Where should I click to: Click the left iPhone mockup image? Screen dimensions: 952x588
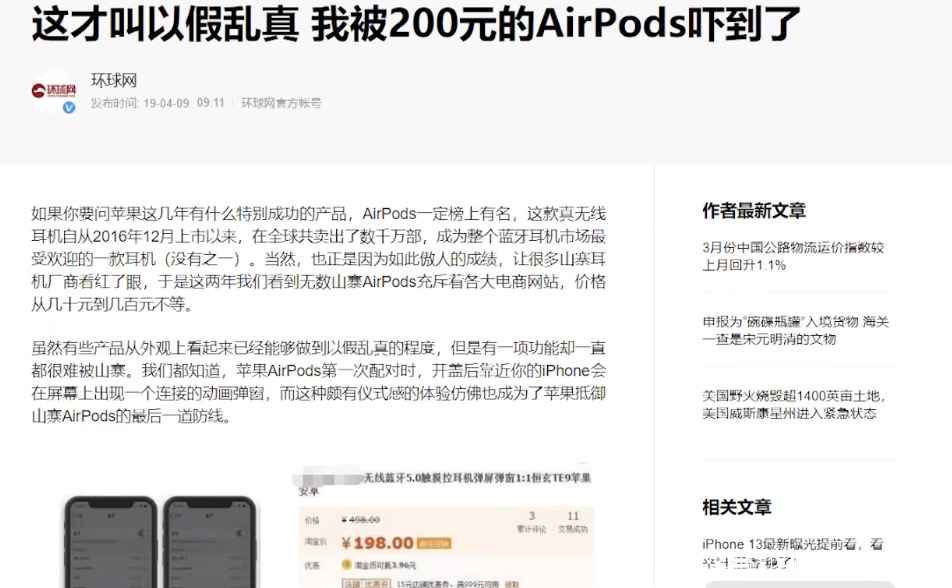[x=111, y=542]
